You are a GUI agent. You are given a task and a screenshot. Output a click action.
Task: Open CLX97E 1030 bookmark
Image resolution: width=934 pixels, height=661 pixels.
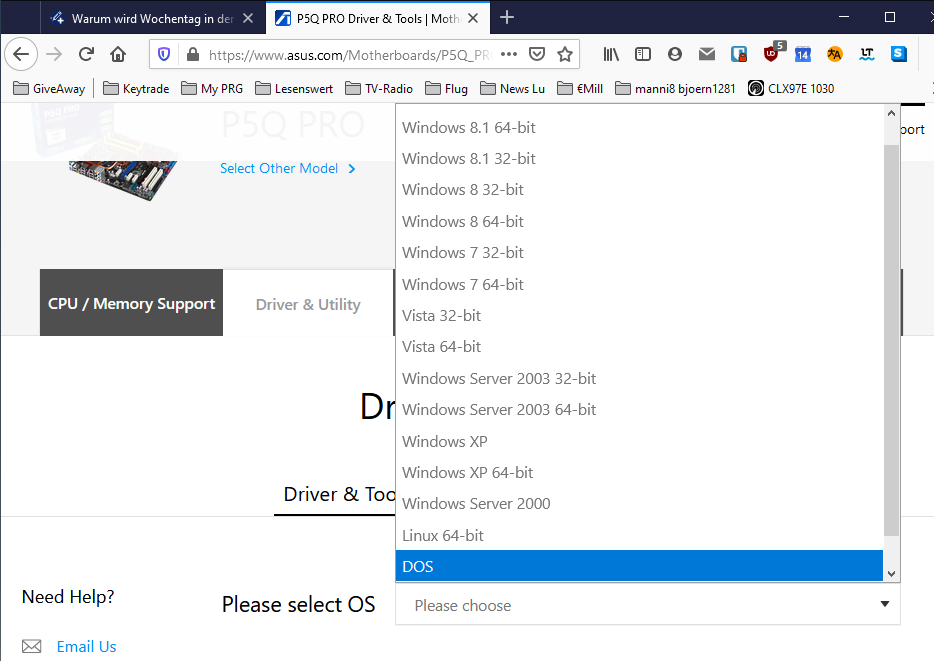tap(791, 89)
